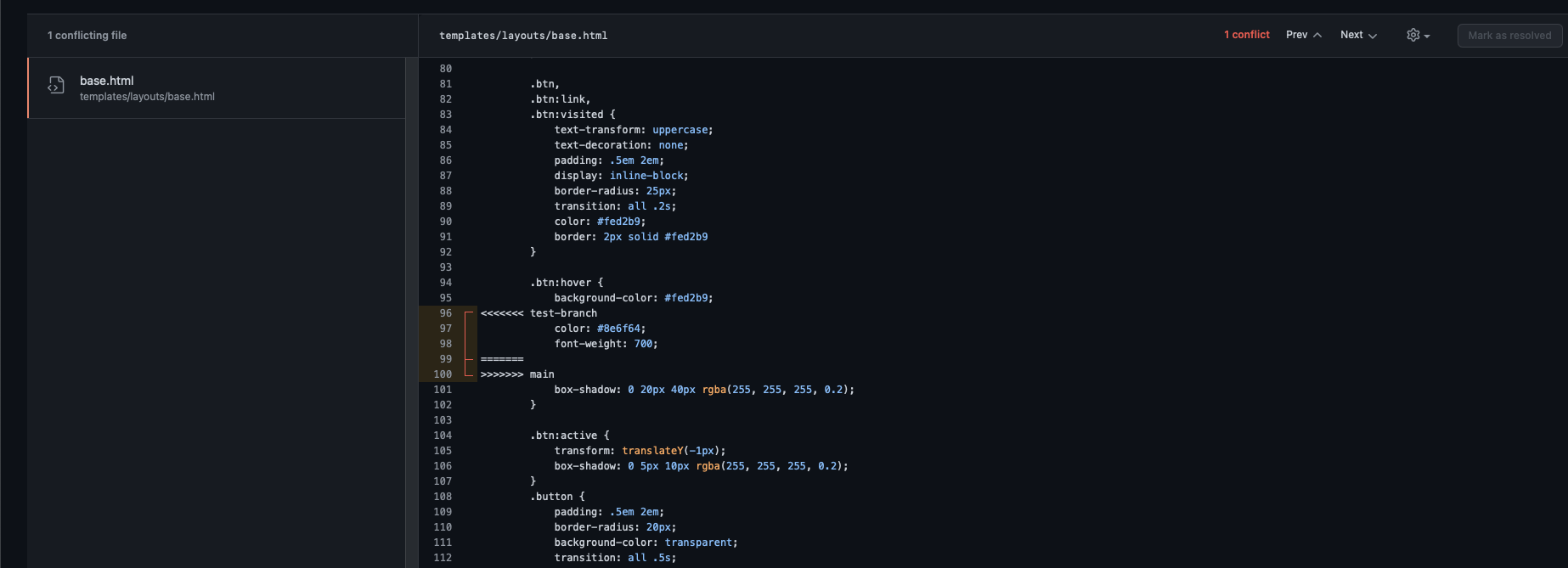The height and width of the screenshot is (568, 1568).
Task: Click the .btn:hover selector line
Action: click(x=567, y=283)
